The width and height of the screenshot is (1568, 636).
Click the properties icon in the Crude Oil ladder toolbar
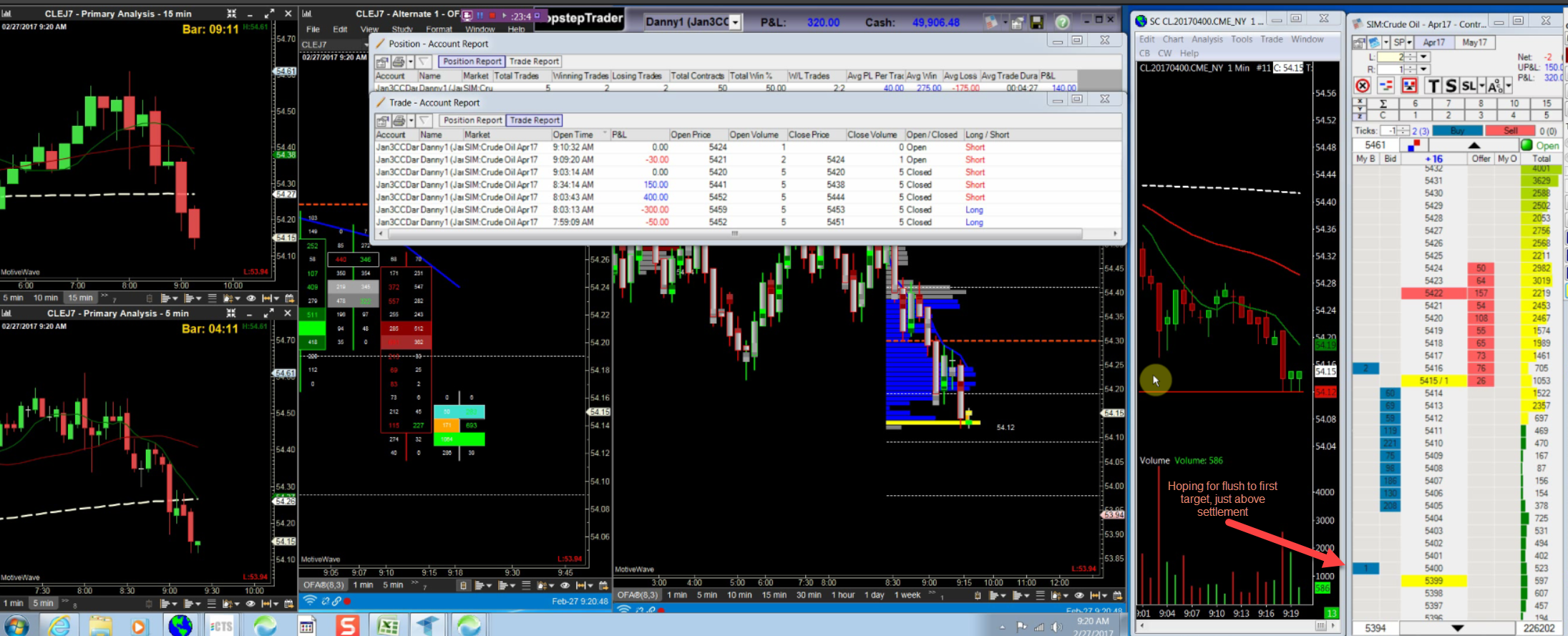1358,42
